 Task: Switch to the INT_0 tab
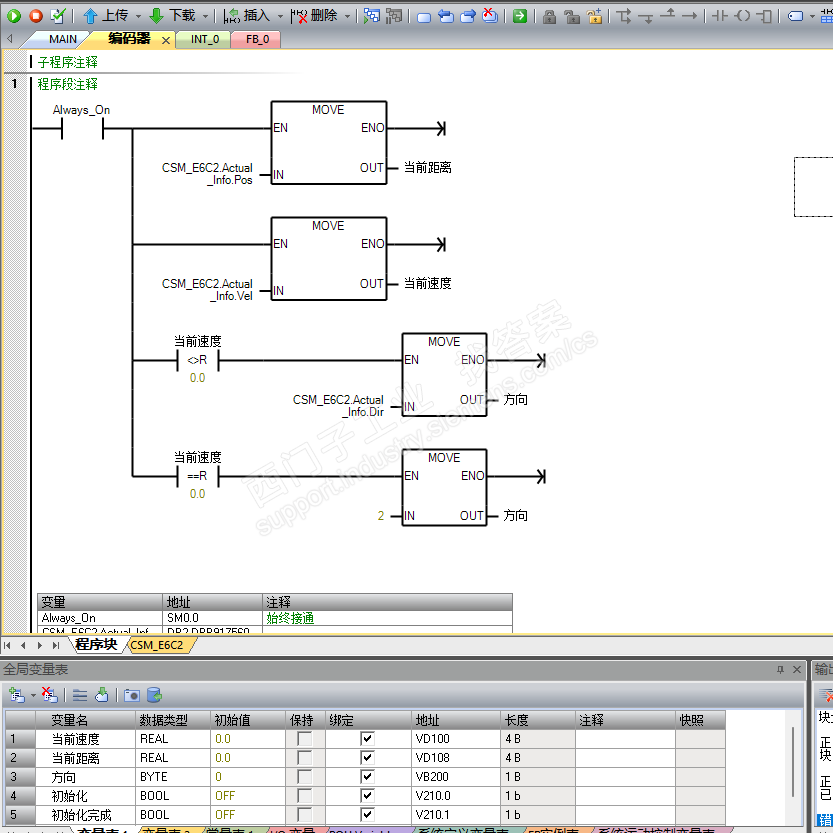pyautogui.click(x=204, y=39)
